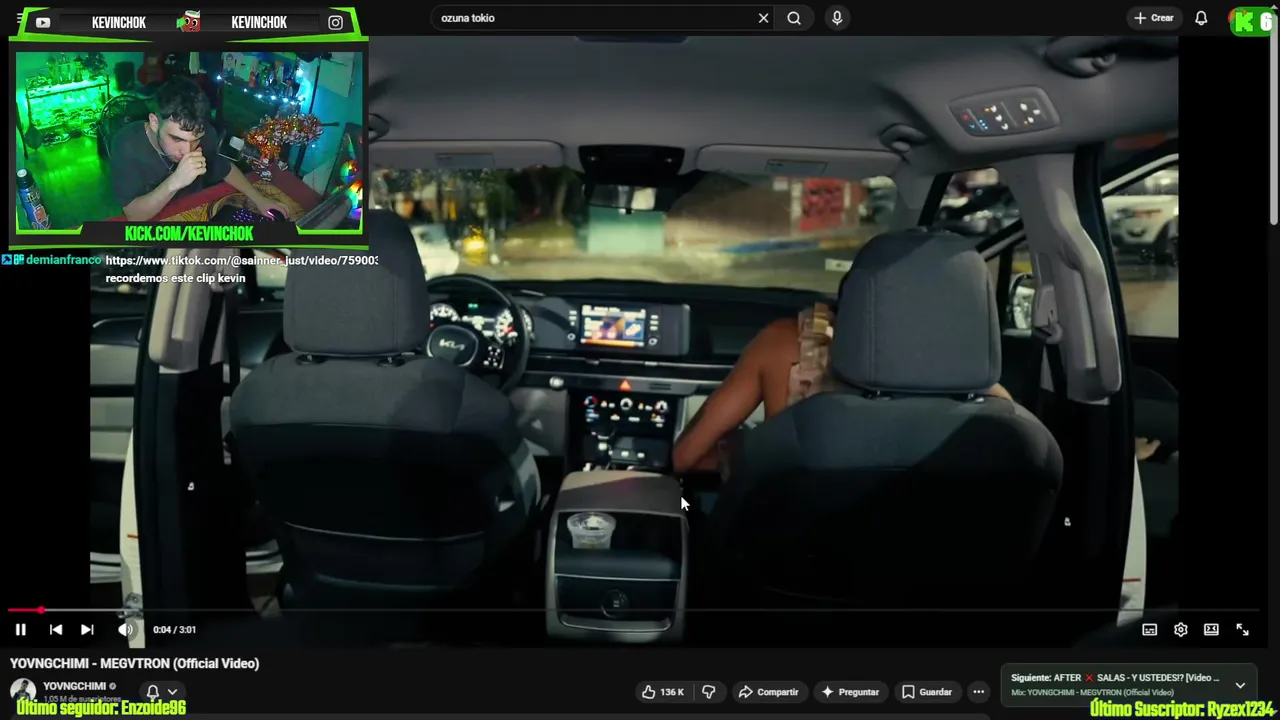1280x720 pixels.
Task: Like the video with 136 K likes
Action: 663,692
